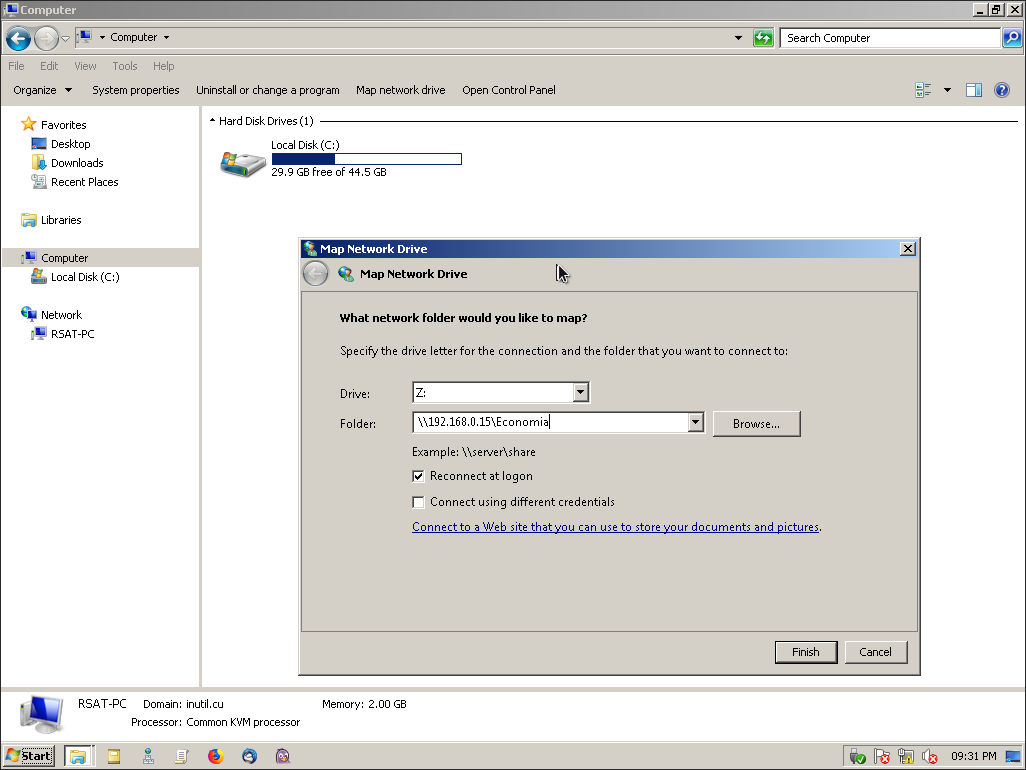Image resolution: width=1026 pixels, height=770 pixels.
Task: Expand the Organize menu
Action: (43, 90)
